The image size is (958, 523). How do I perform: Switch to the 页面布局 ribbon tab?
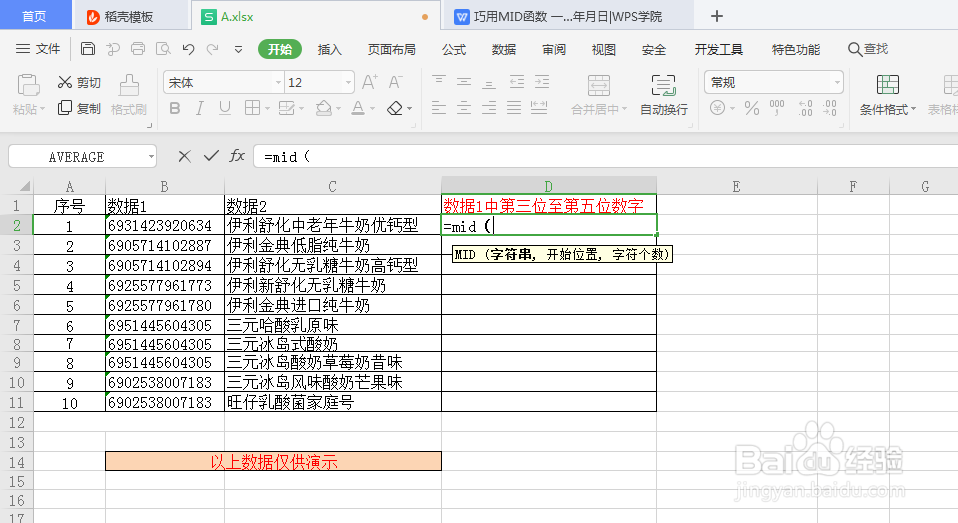(392, 49)
